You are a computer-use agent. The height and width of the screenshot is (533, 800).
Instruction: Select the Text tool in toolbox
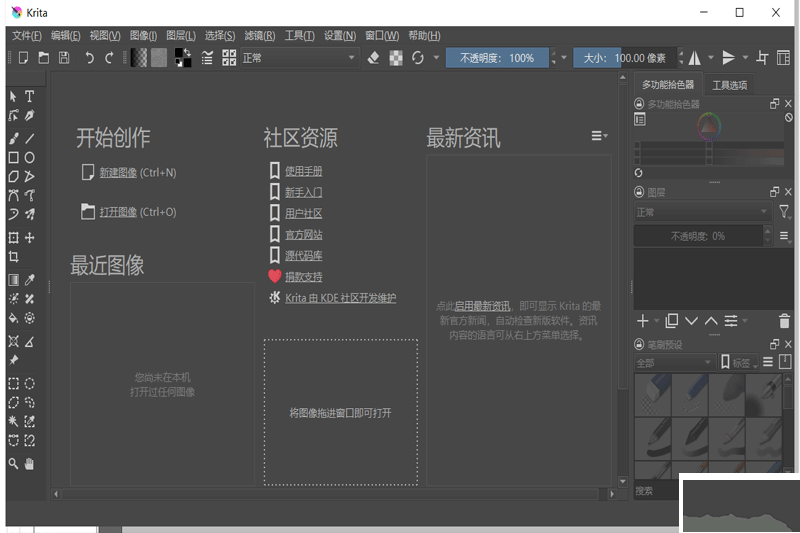[30, 96]
